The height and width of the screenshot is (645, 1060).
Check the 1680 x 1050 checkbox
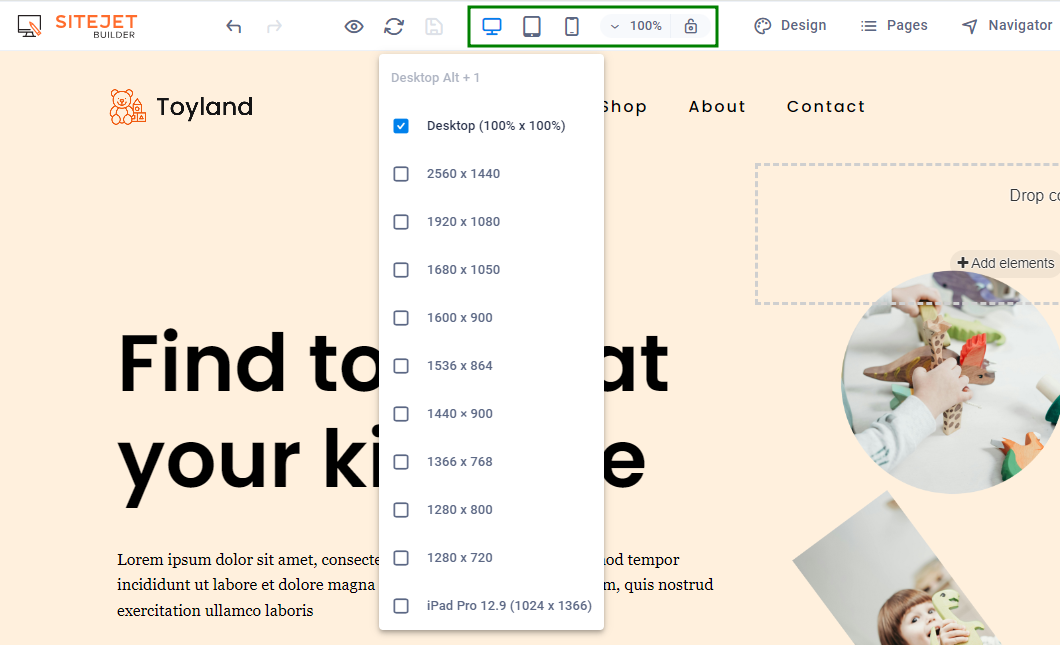pyautogui.click(x=401, y=270)
